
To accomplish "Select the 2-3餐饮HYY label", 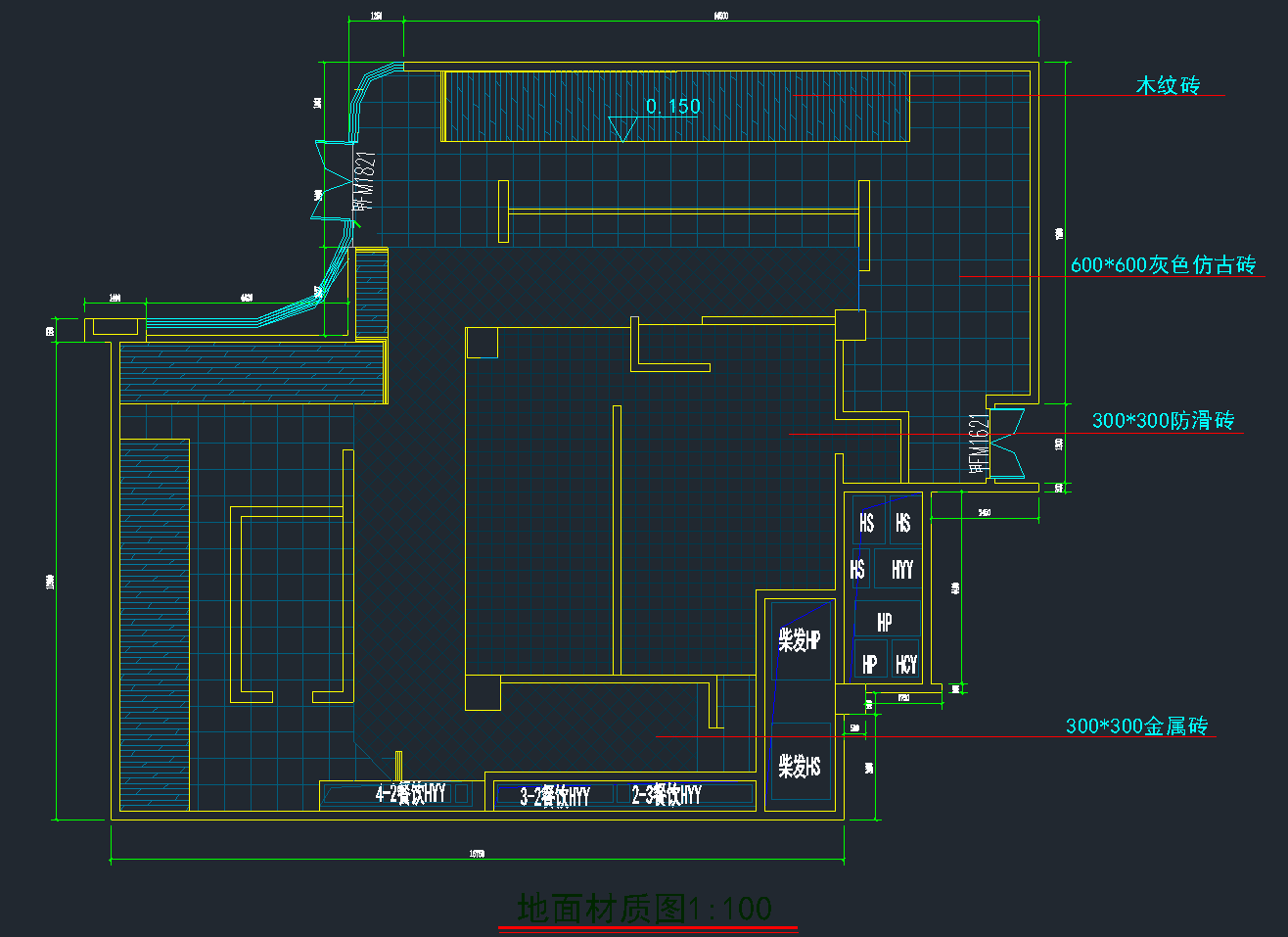I will pos(667,794).
